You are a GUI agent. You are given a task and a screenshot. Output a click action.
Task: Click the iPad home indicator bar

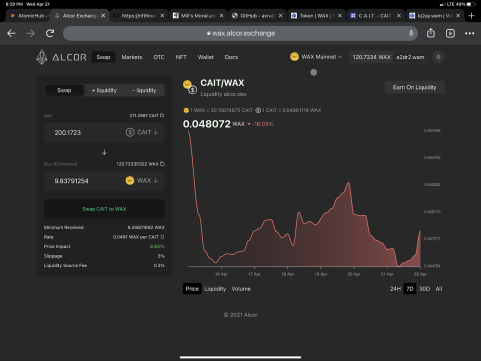(240, 357)
